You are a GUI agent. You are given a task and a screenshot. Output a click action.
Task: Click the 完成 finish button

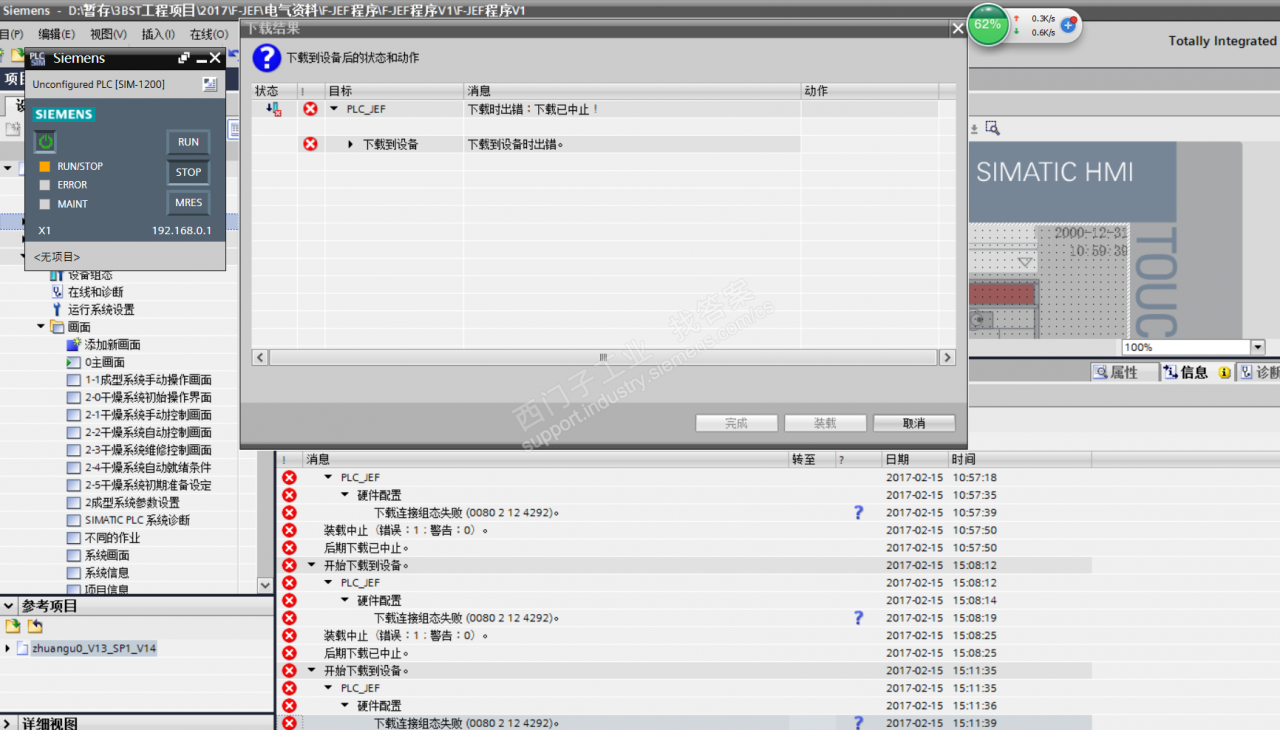click(x=736, y=423)
